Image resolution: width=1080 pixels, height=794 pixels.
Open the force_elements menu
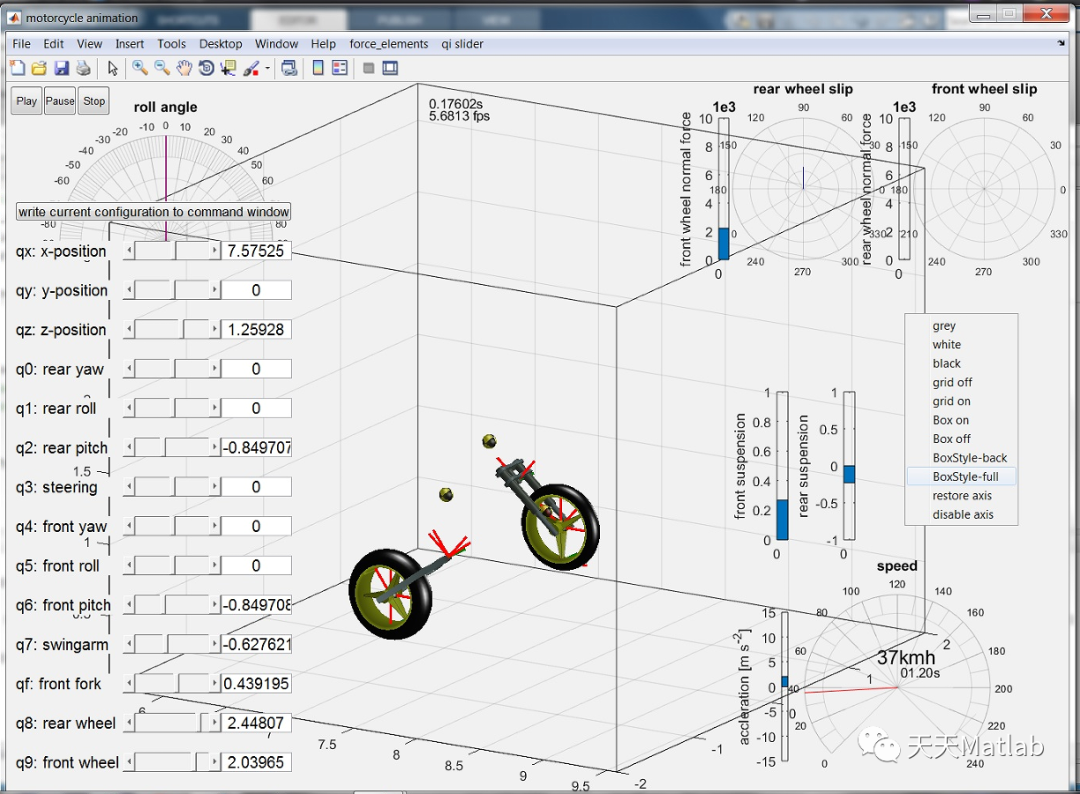(x=388, y=44)
